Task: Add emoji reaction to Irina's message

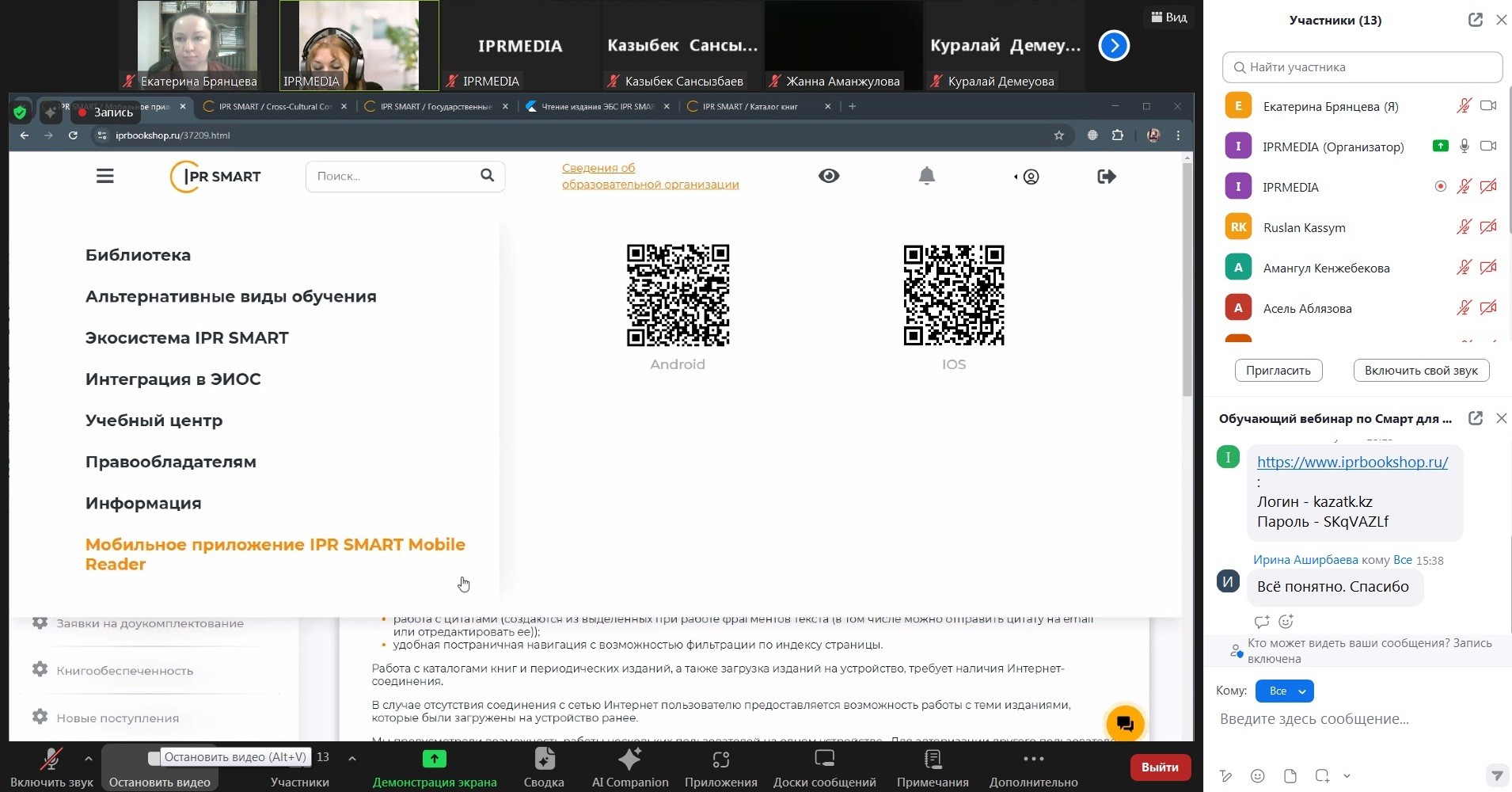Action: [1286, 622]
